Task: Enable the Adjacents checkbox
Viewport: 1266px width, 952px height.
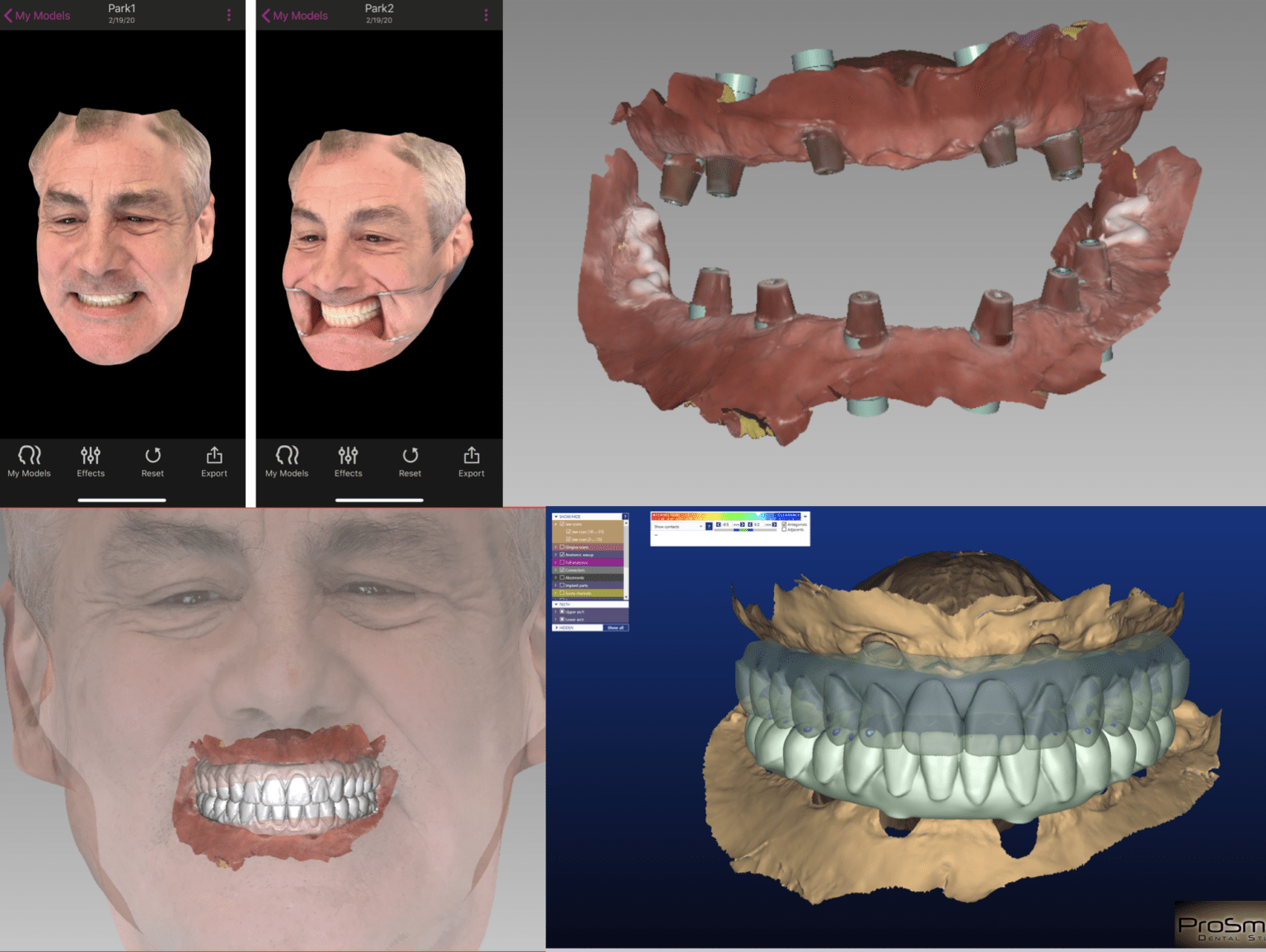Action: [784, 529]
